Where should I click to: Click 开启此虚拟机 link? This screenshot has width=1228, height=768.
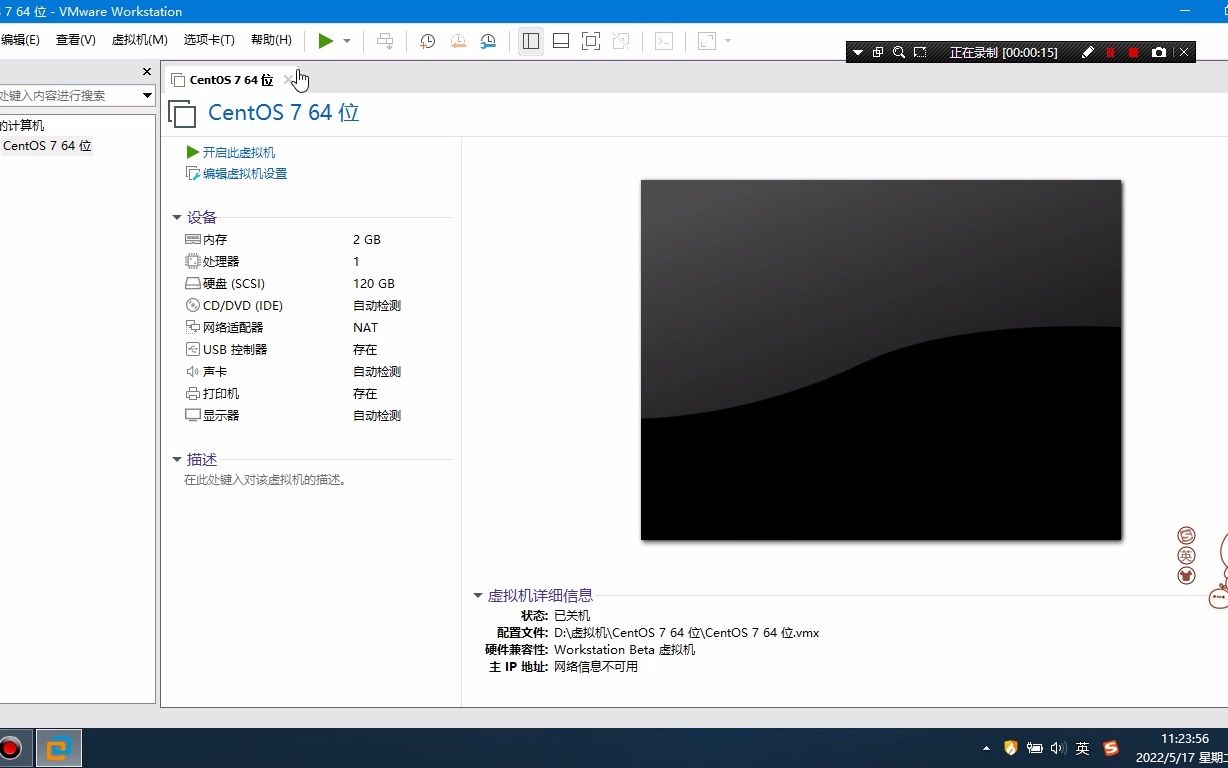[239, 152]
